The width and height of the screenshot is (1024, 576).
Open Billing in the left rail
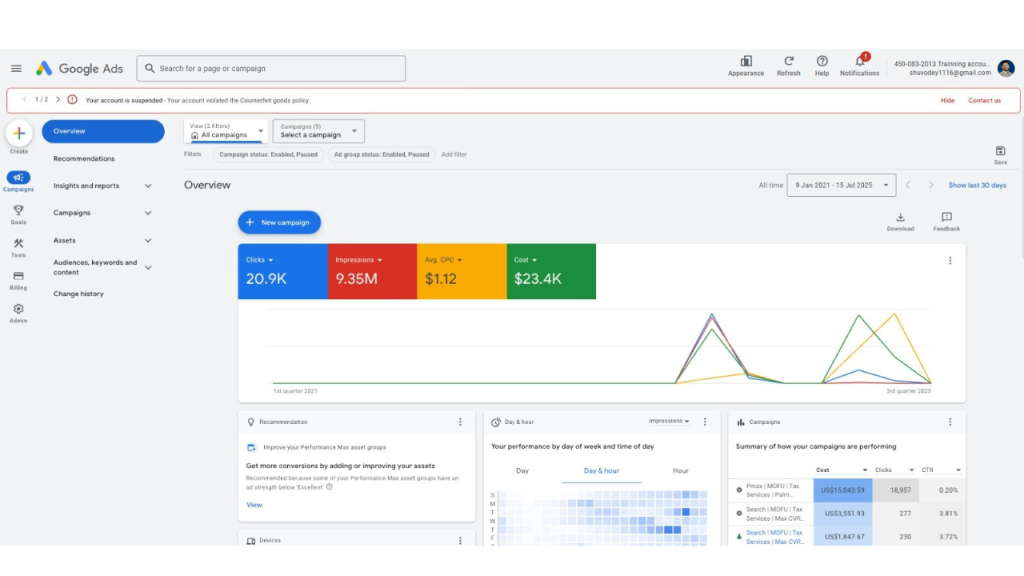point(18,280)
